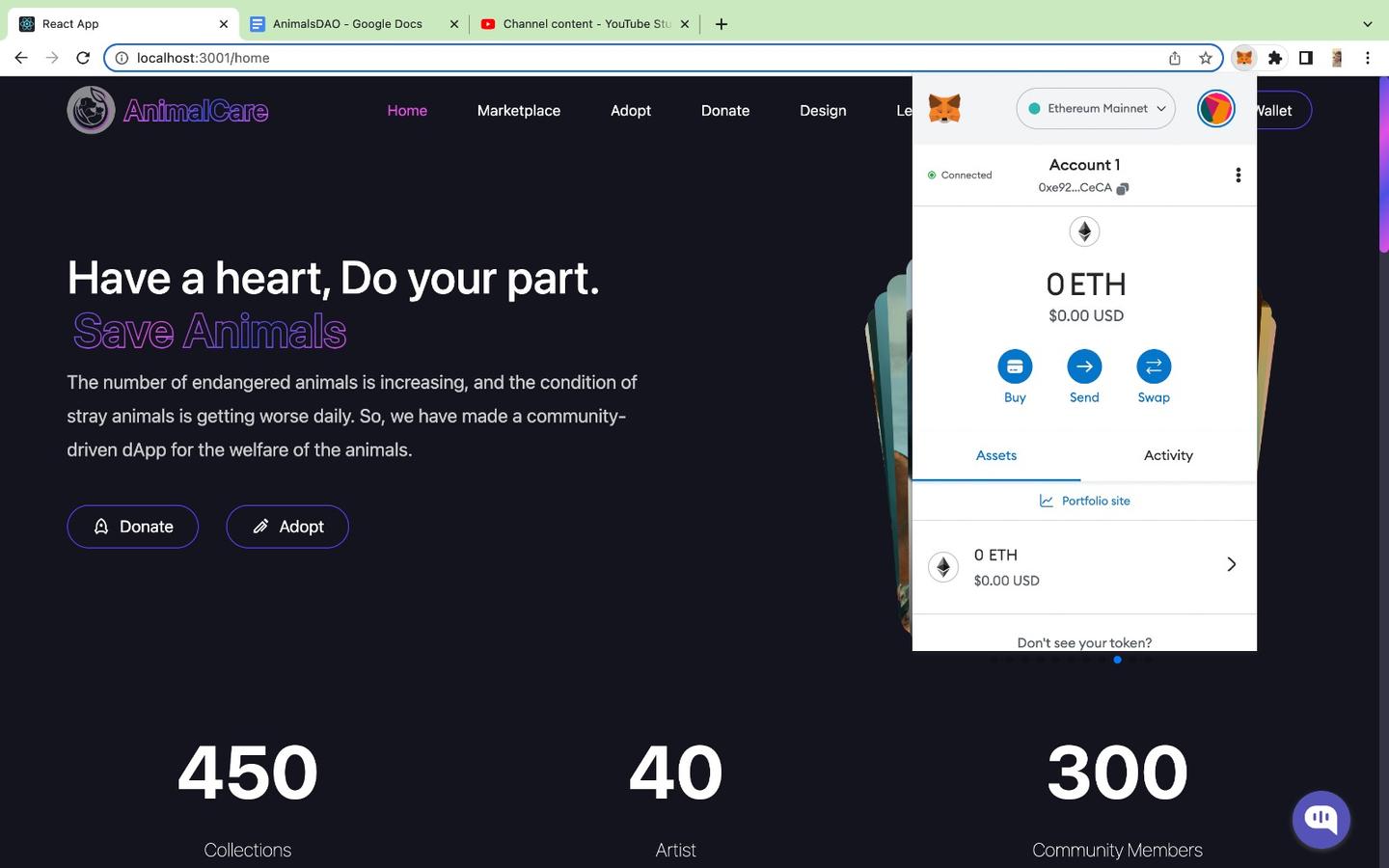This screenshot has width=1389, height=868.
Task: Click the active carousel pagination dot
Action: coord(1117,660)
